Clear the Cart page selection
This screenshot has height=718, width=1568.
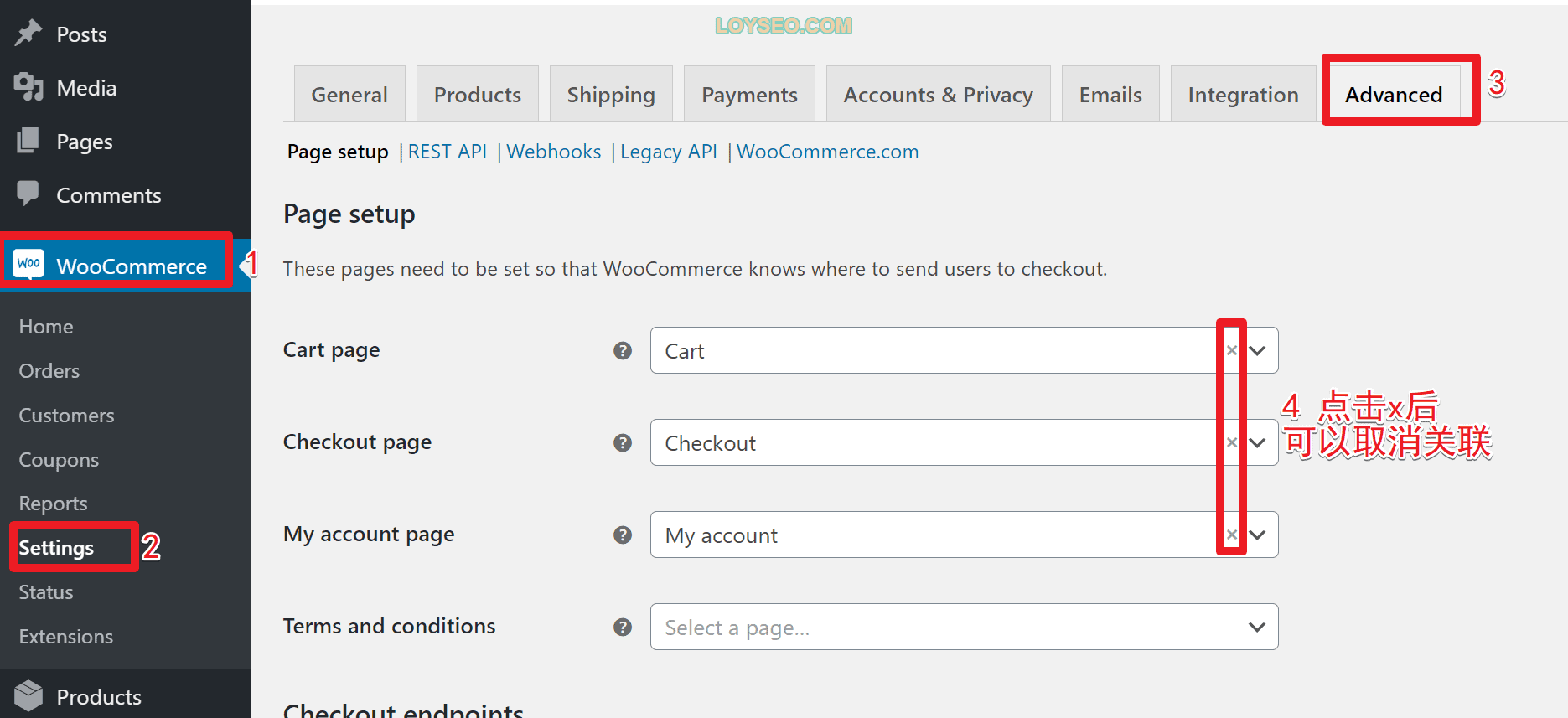point(1232,350)
